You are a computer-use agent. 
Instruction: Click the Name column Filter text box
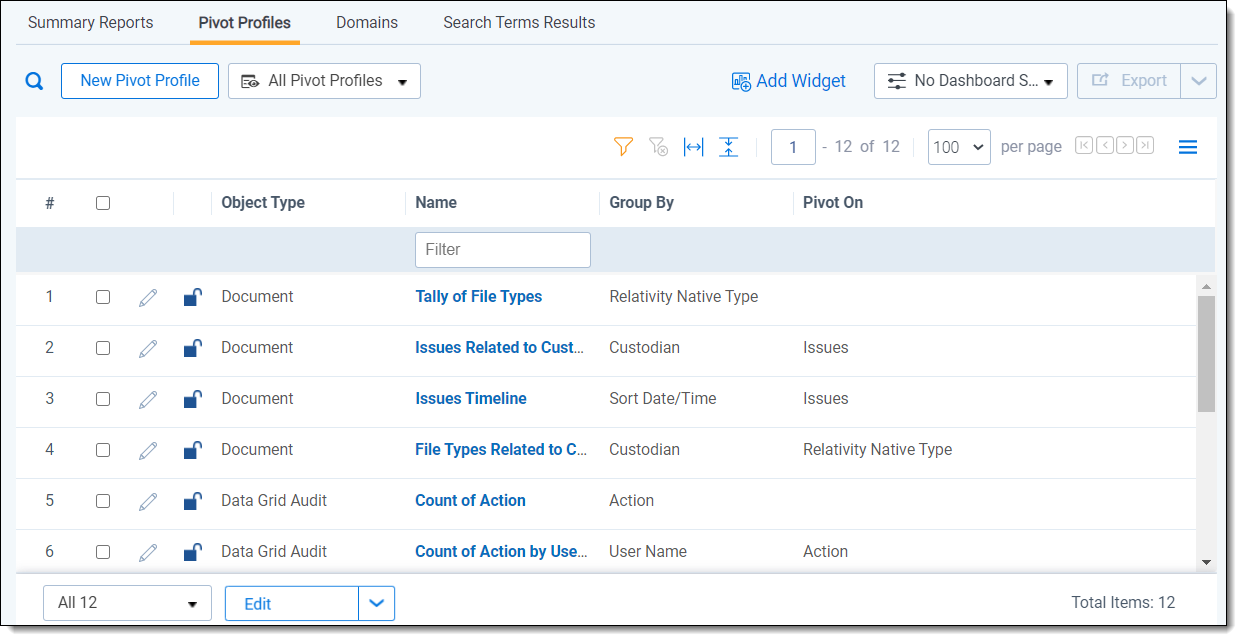point(502,250)
